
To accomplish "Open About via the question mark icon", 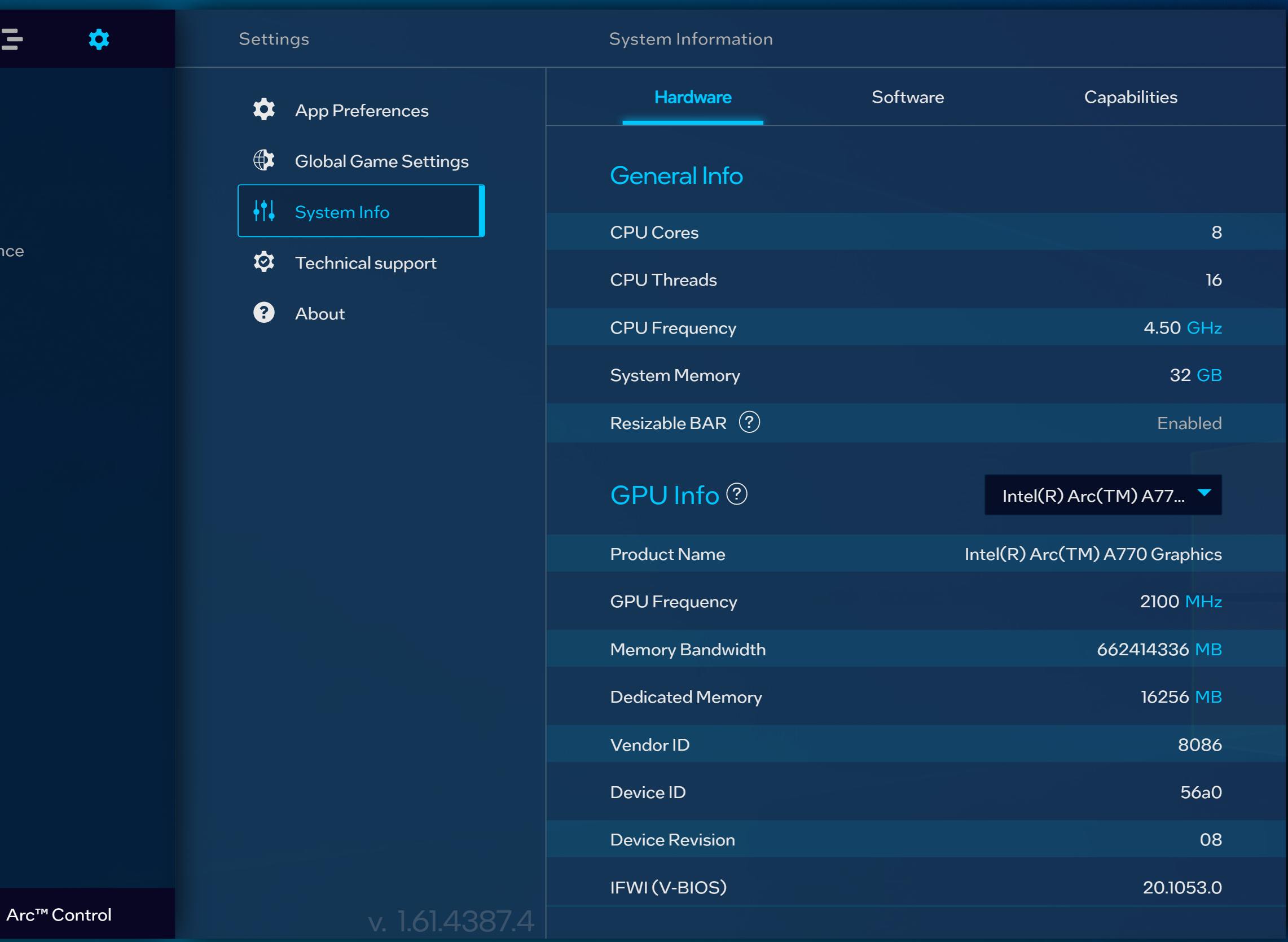I will tap(264, 312).
